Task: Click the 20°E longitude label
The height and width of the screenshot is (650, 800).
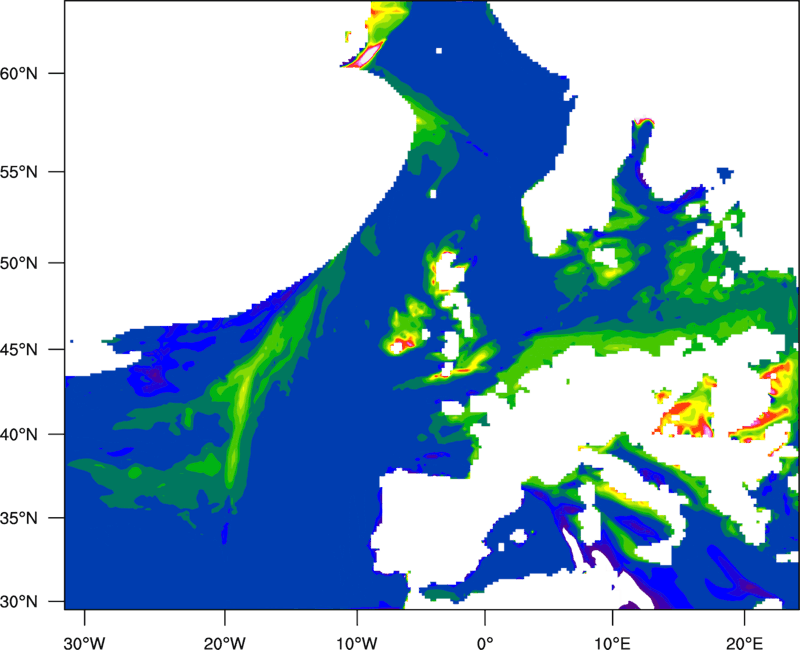Action: (744, 643)
